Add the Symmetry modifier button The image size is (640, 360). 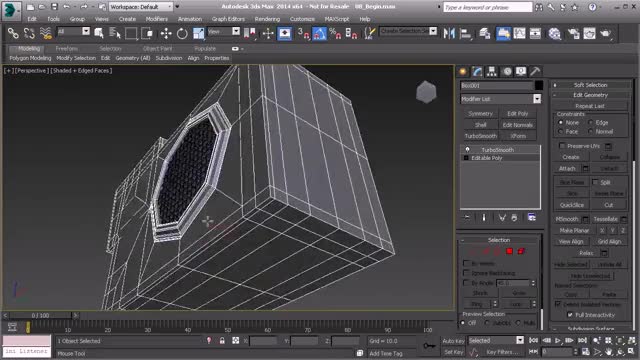[x=480, y=113]
